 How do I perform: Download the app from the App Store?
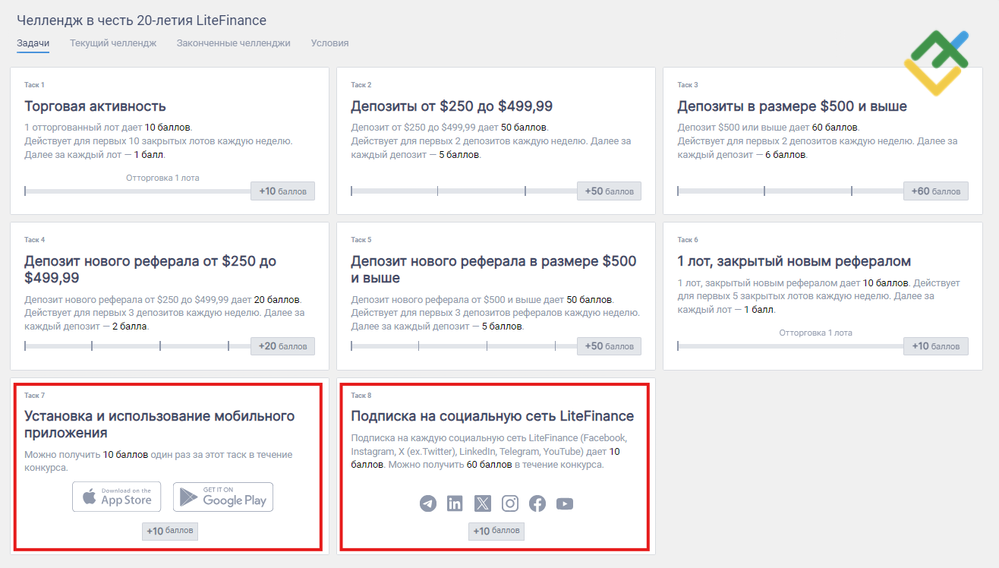(x=117, y=497)
